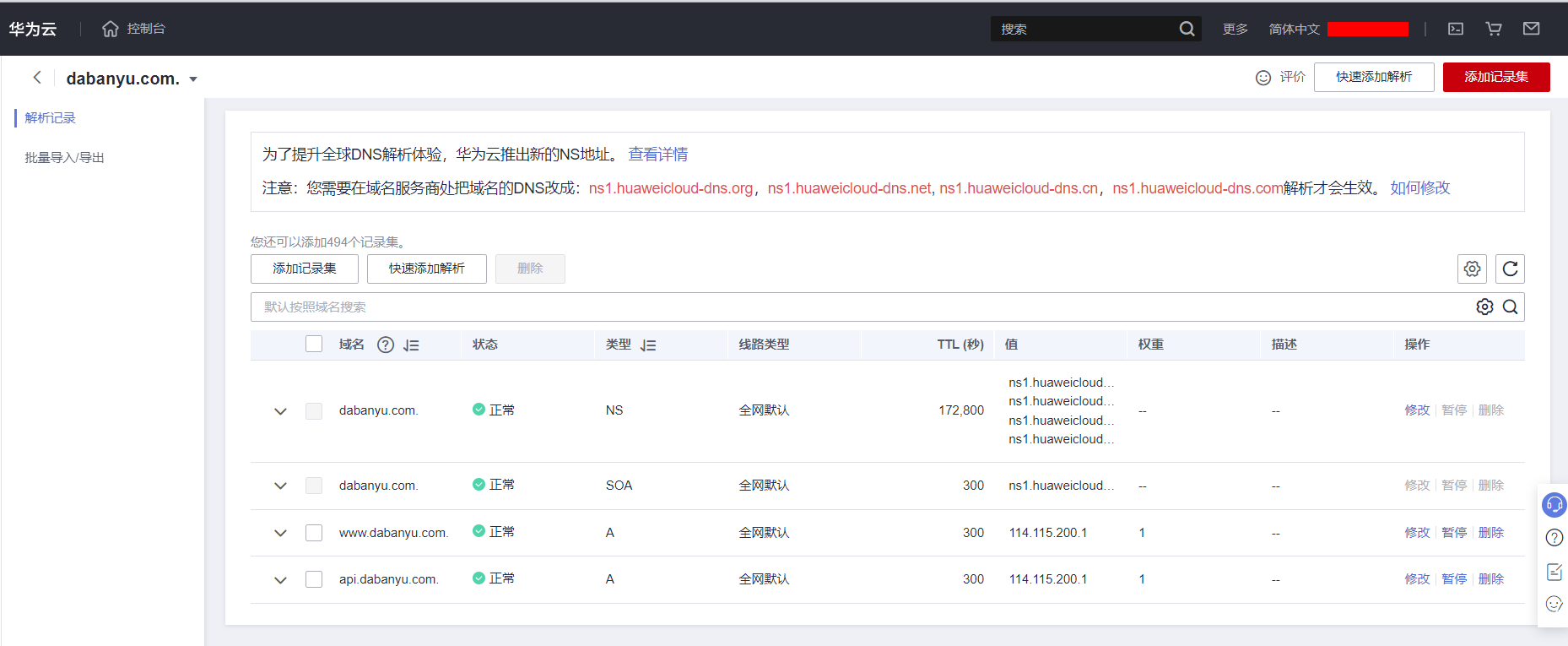Screen dimensions: 1568x646
Task: Click the red 添加记录集 button
Action: coord(1496,77)
